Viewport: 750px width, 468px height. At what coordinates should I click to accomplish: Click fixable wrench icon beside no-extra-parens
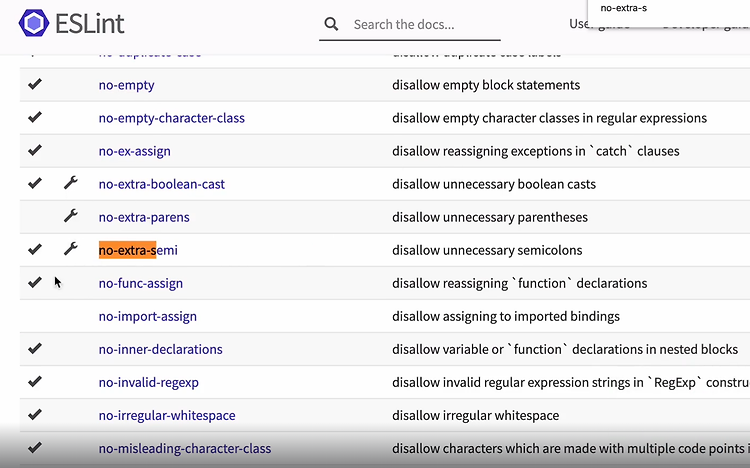point(70,216)
